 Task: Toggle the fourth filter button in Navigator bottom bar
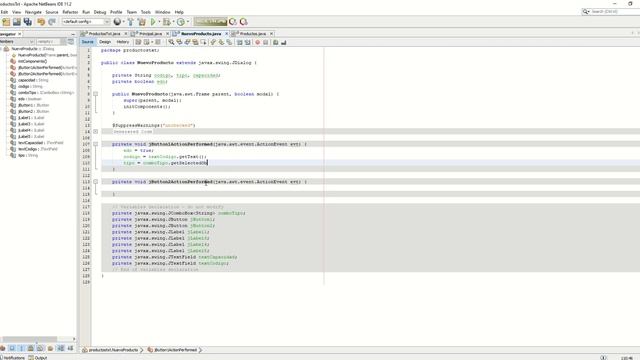click(31, 348)
